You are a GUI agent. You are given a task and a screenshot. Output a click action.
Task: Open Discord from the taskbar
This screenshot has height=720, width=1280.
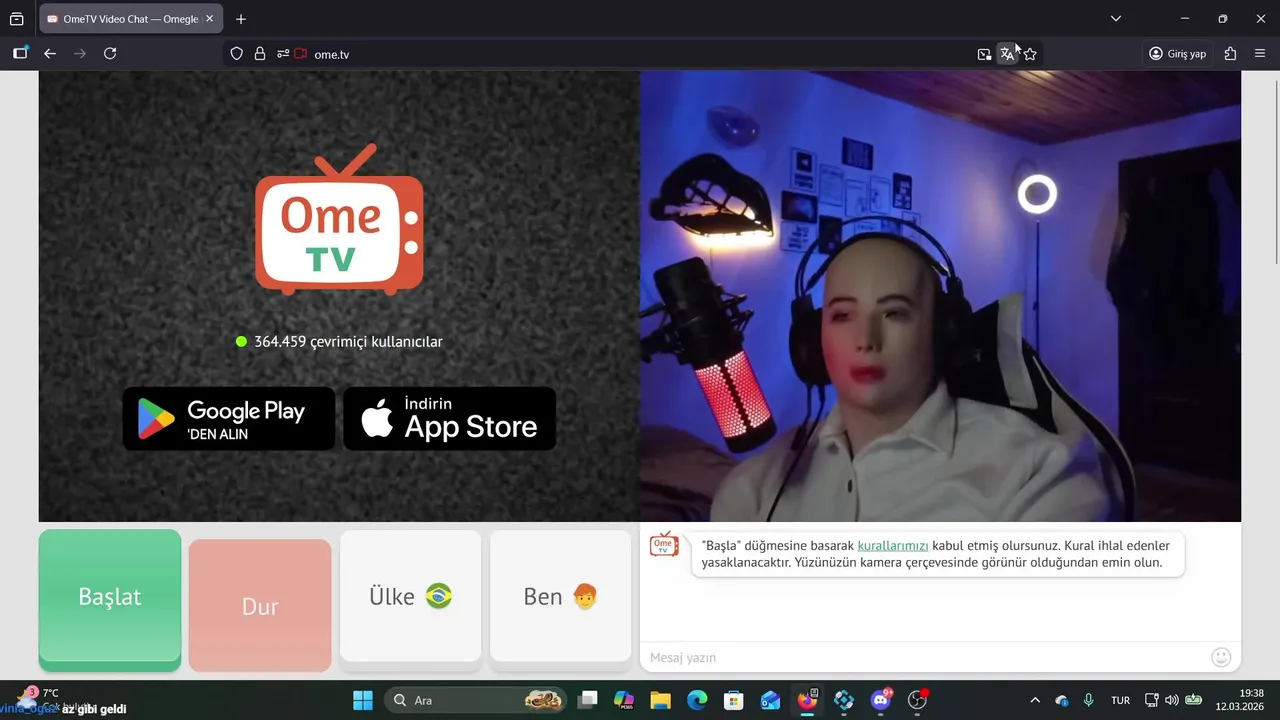(x=881, y=700)
